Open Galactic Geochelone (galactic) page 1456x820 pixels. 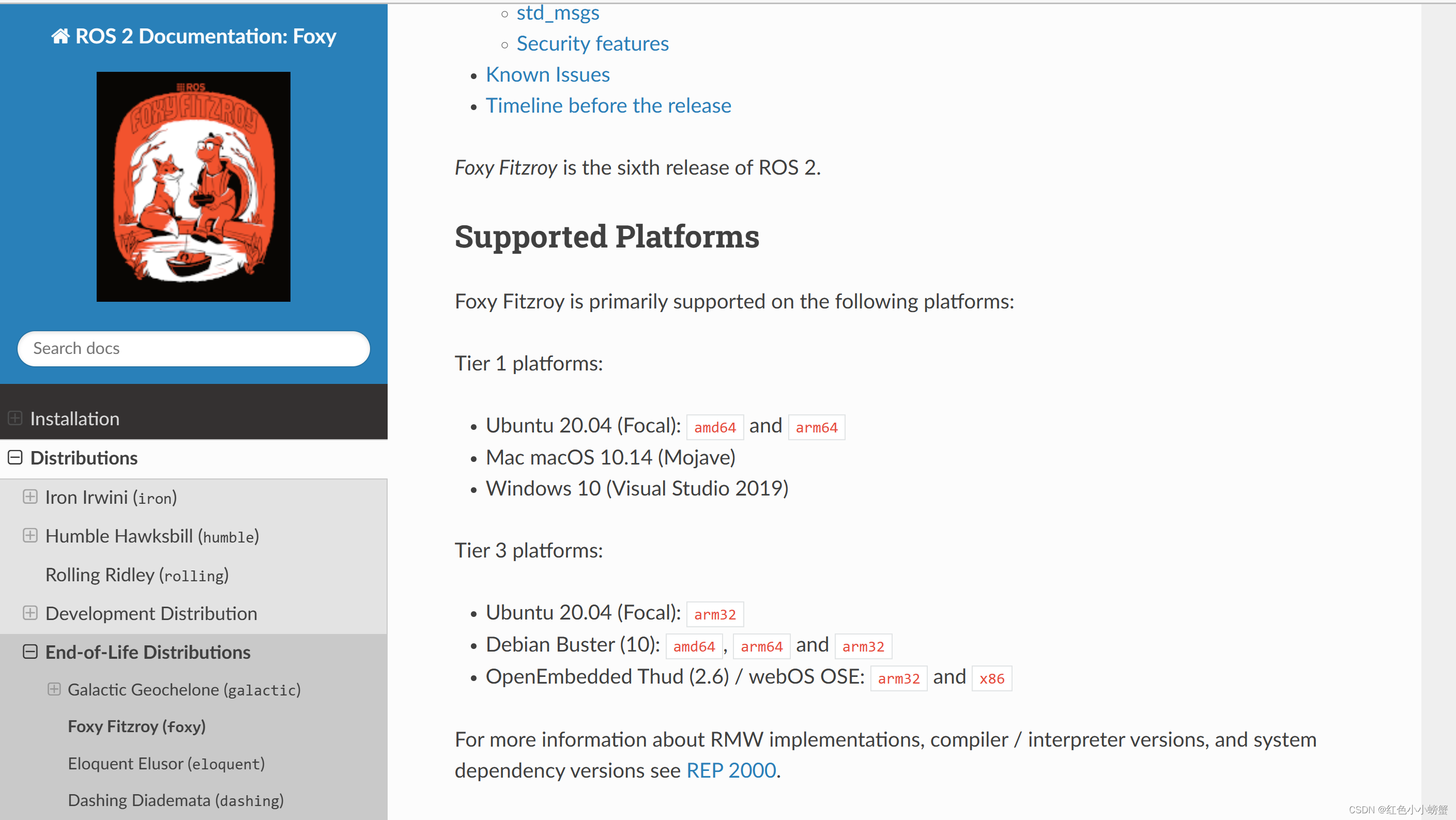pos(184,689)
